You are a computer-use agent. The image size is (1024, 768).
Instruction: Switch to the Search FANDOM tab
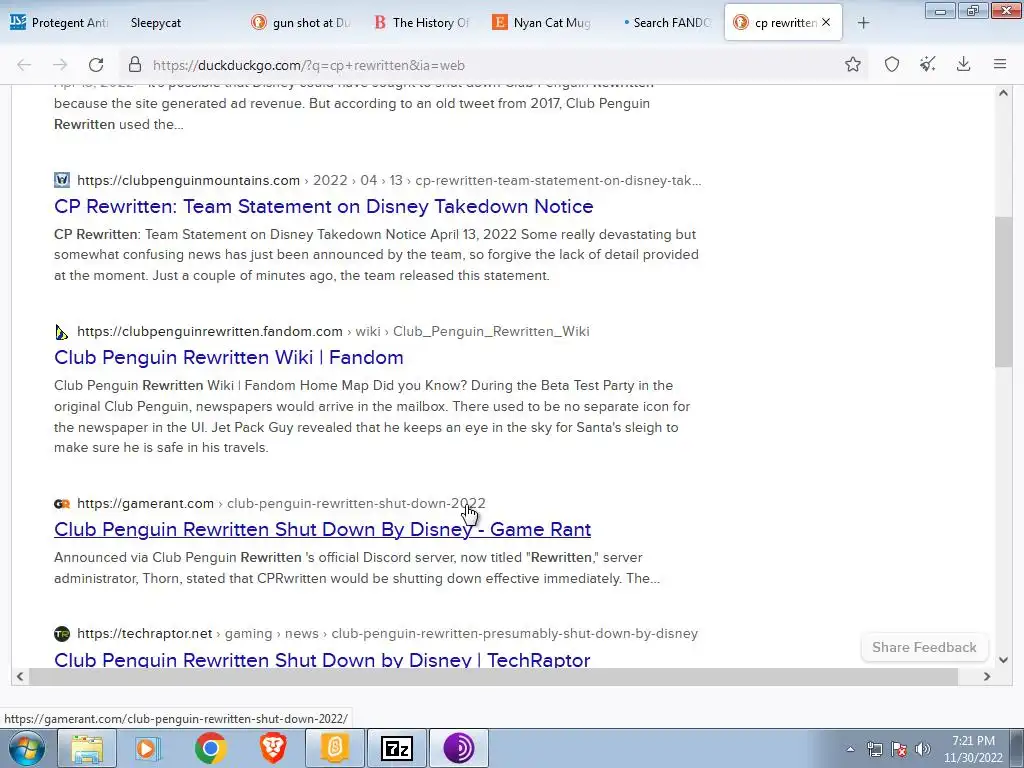(664, 22)
